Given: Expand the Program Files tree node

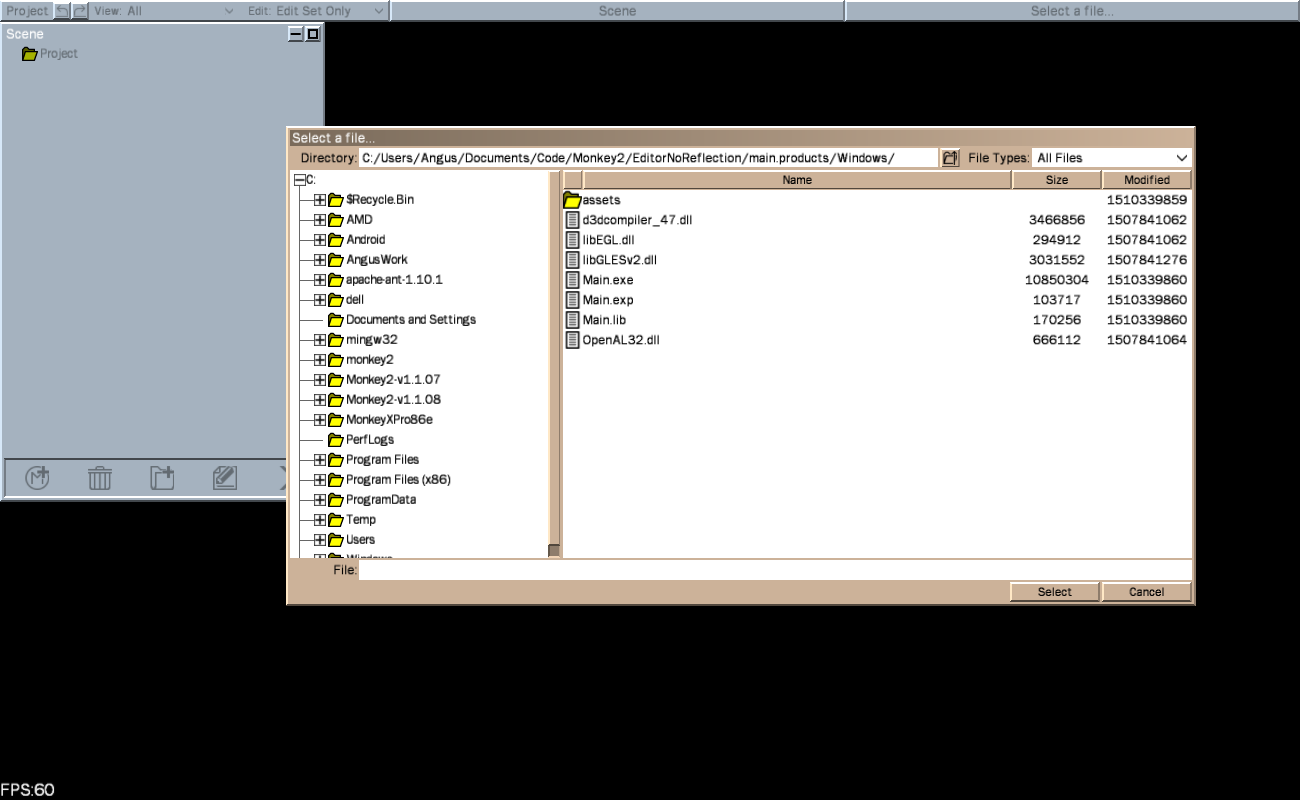Looking at the screenshot, I should click(320, 460).
